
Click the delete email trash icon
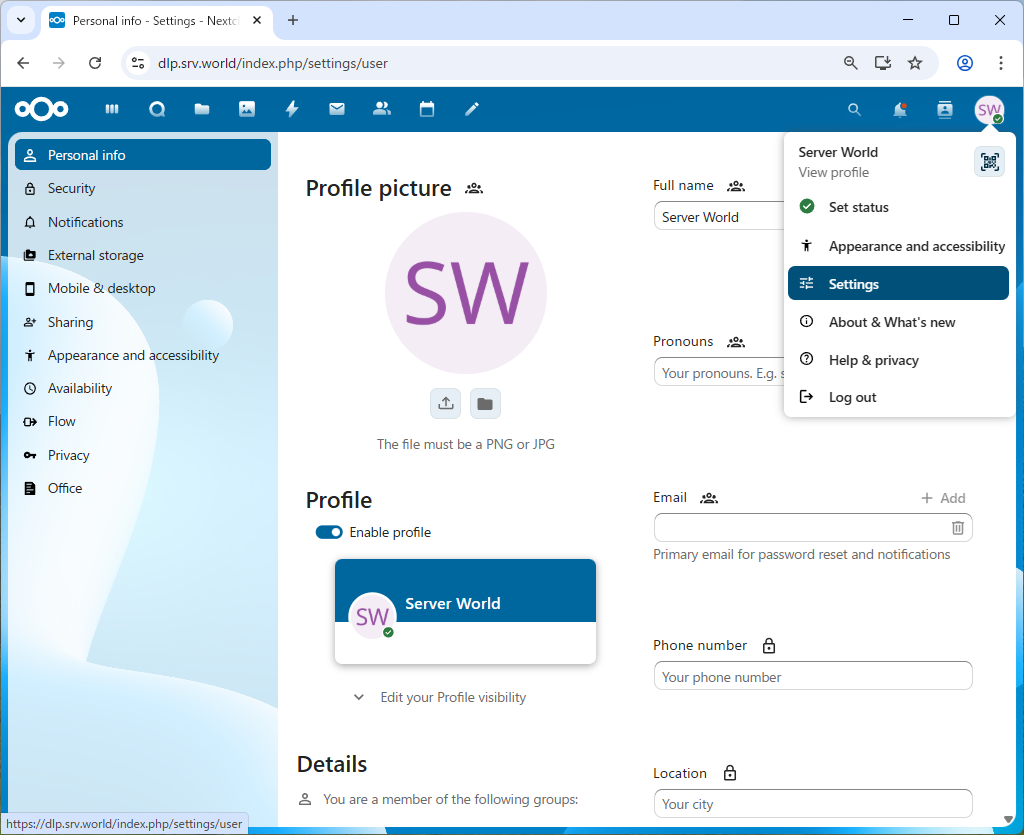click(x=957, y=528)
